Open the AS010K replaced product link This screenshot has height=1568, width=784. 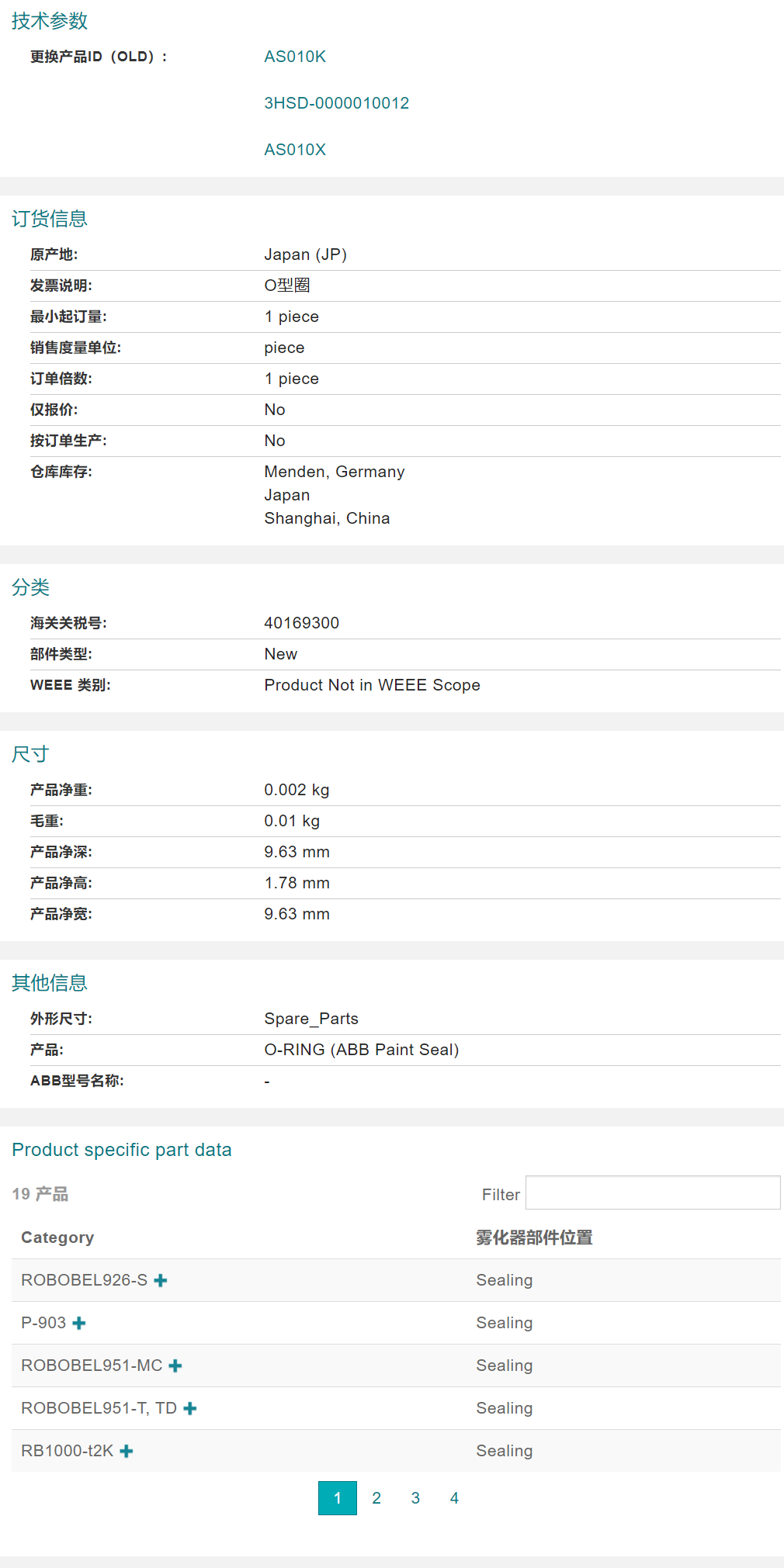click(x=295, y=57)
